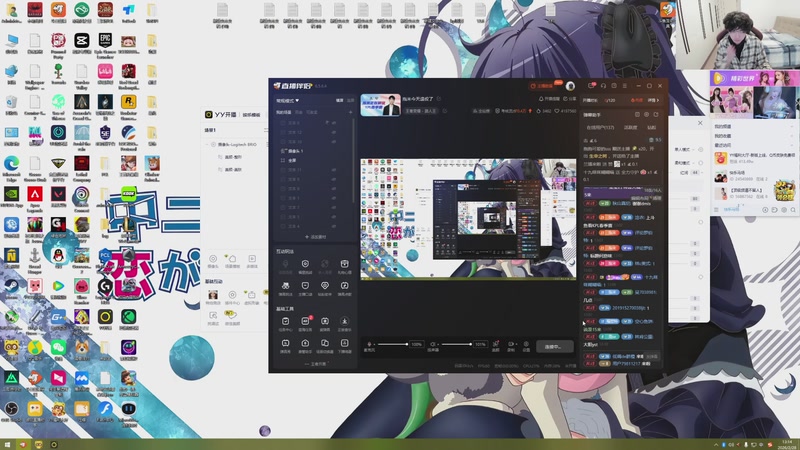
Task: Adjust the microphone volume slider
Action: 393,344
